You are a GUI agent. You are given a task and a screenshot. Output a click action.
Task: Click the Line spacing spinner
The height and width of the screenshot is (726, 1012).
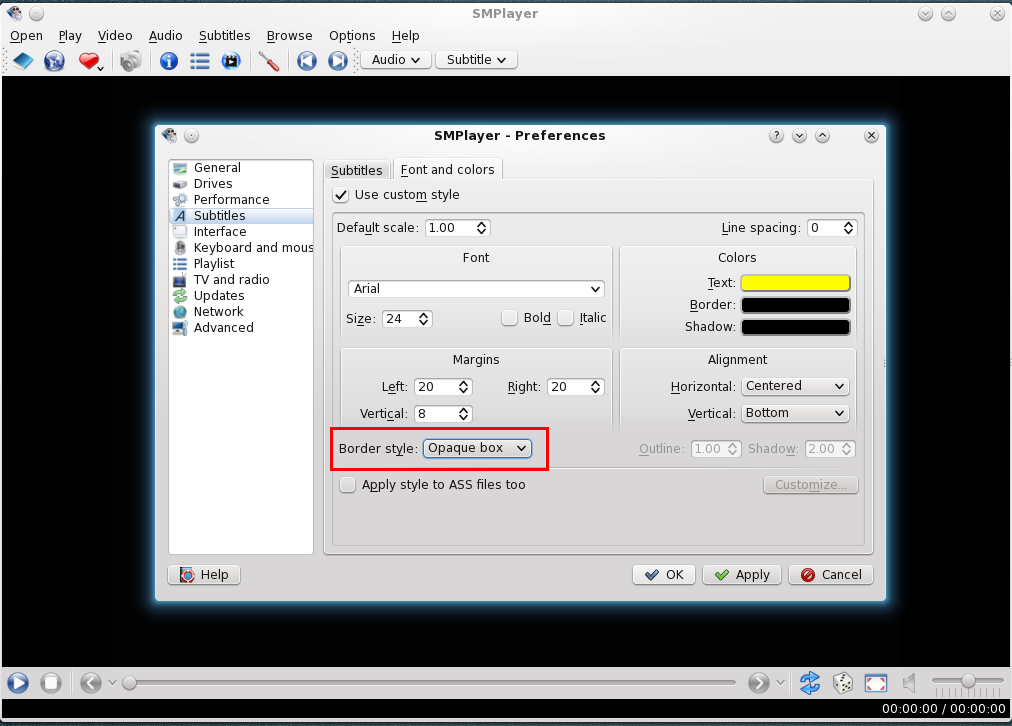pyautogui.click(x=833, y=228)
